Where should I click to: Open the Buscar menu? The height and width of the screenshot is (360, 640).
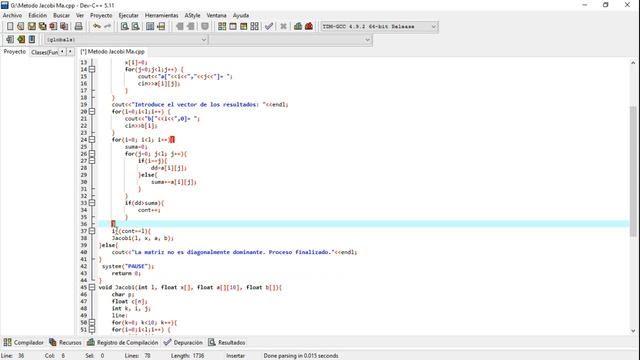pyautogui.click(x=61, y=15)
